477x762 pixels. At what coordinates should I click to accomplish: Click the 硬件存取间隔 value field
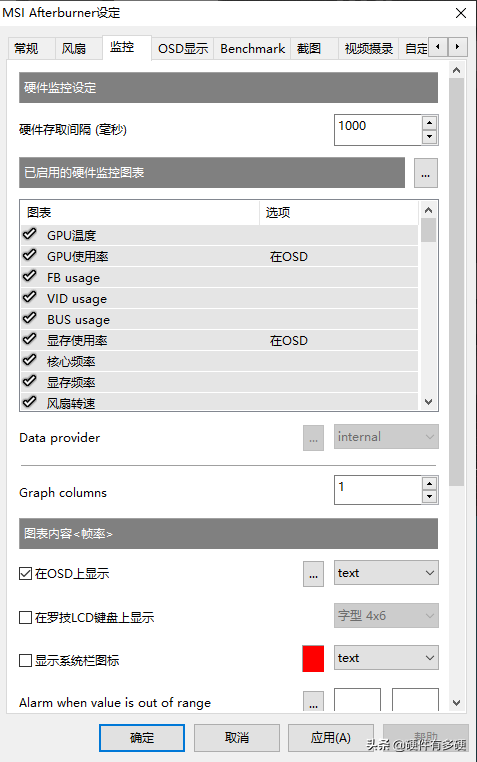(x=377, y=130)
